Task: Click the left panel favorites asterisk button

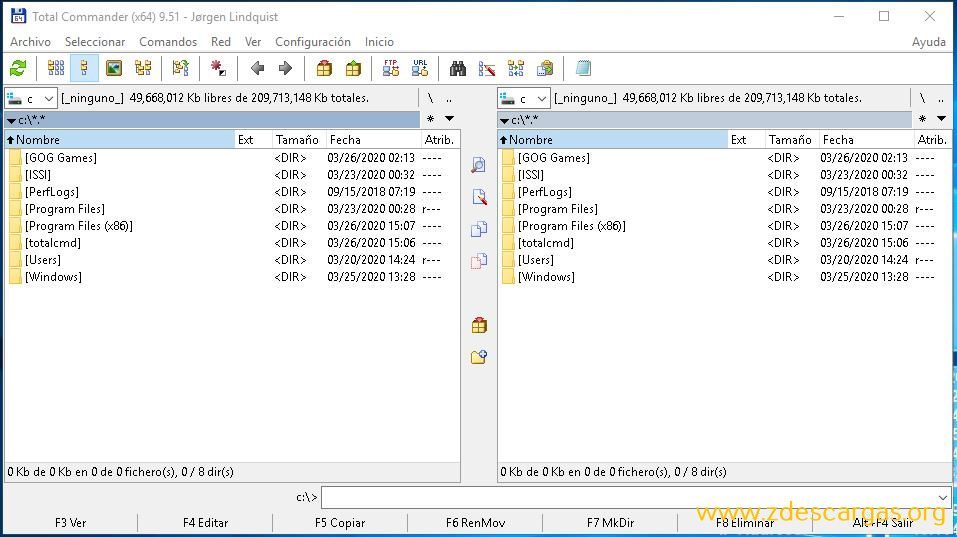Action: [x=430, y=118]
